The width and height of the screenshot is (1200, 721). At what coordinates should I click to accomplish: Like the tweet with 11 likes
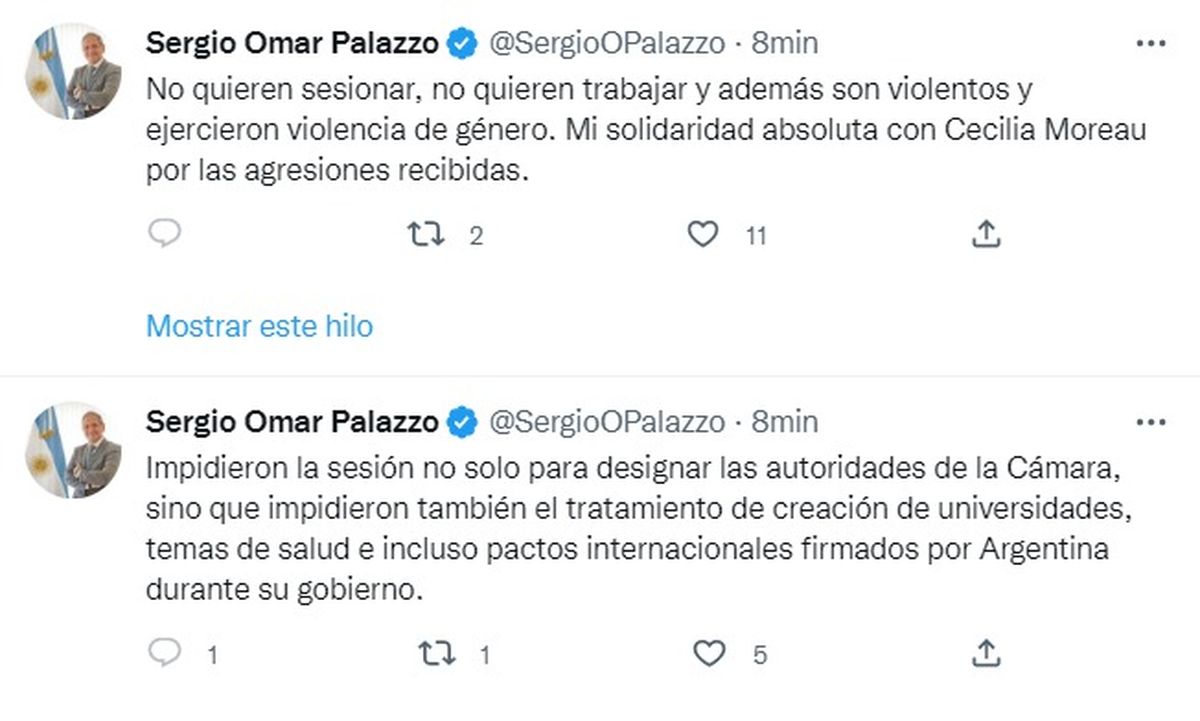click(x=704, y=235)
